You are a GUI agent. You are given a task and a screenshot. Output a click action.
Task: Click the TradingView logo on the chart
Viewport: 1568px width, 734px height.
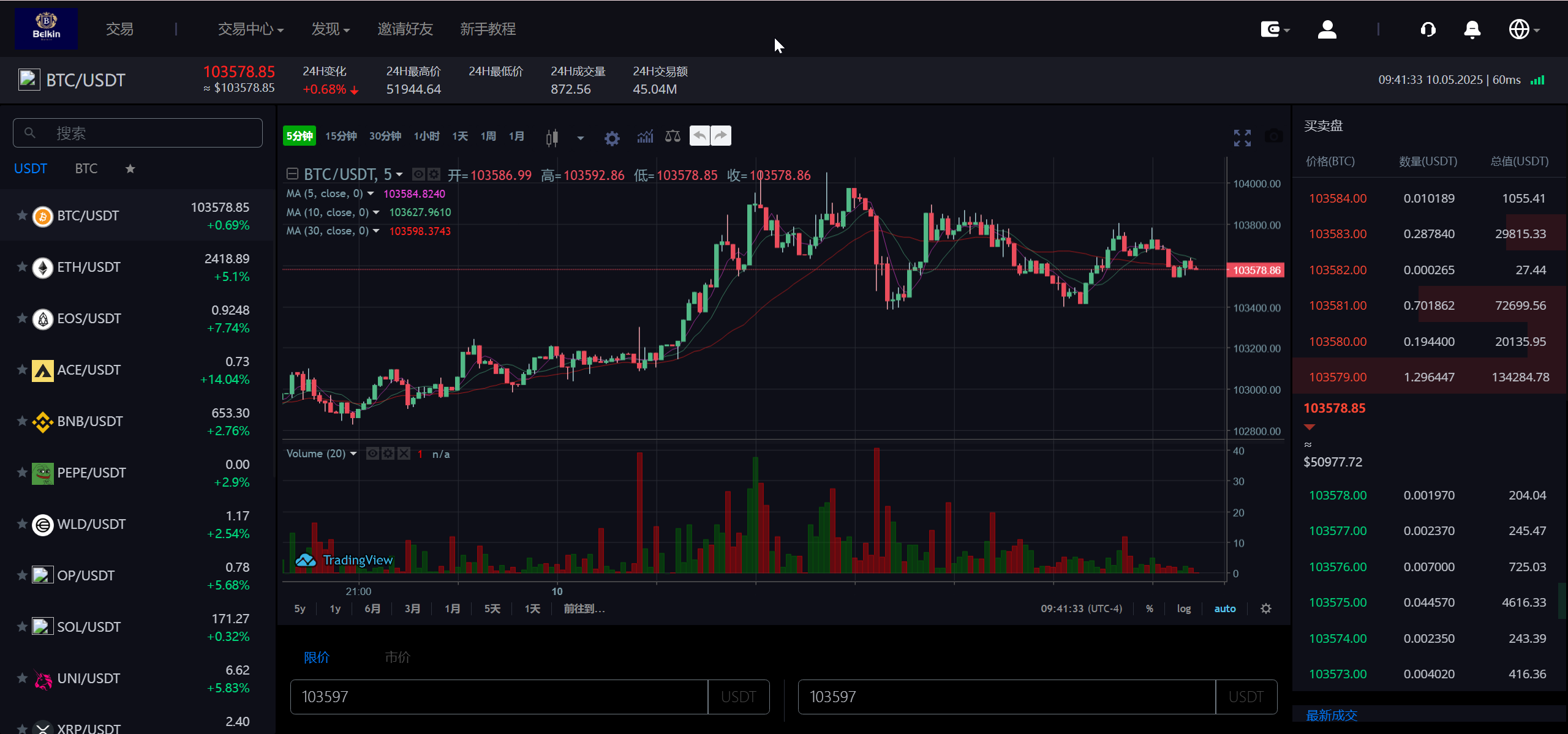(346, 560)
